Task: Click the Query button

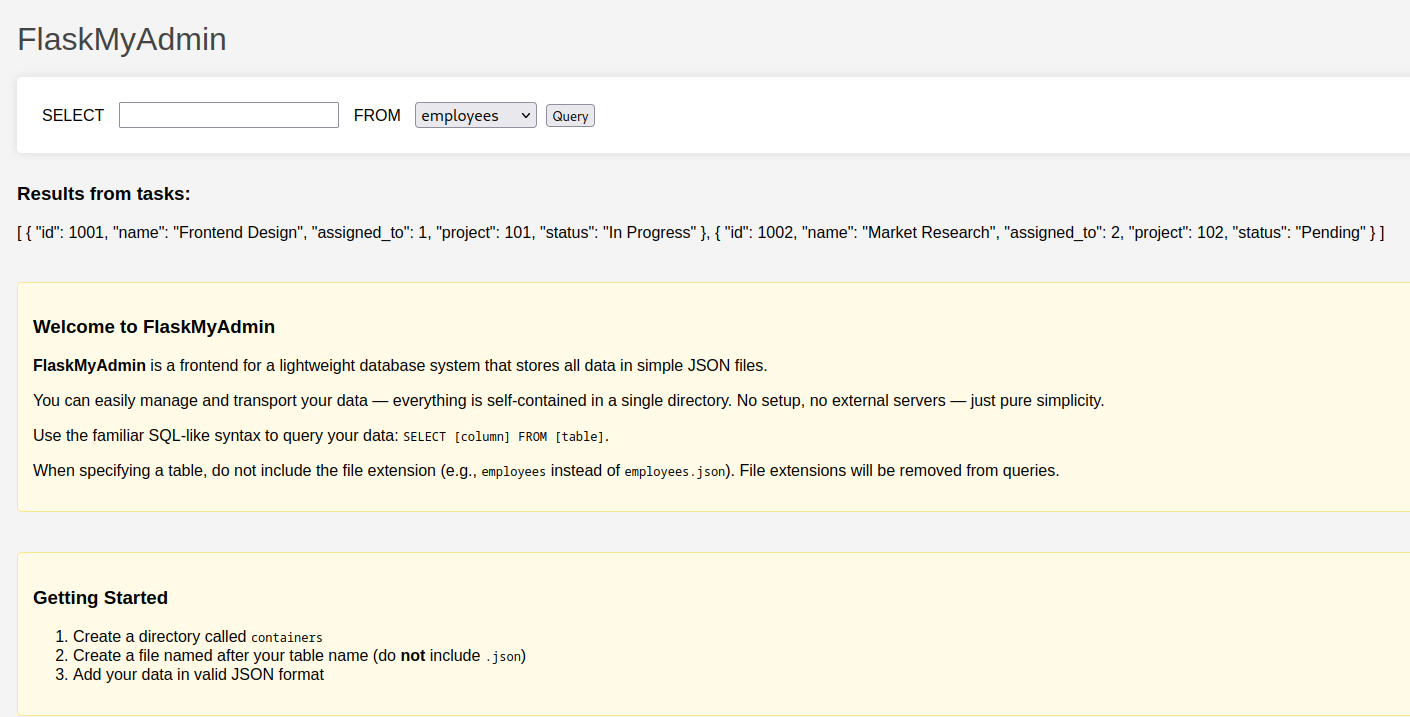Action: point(569,115)
